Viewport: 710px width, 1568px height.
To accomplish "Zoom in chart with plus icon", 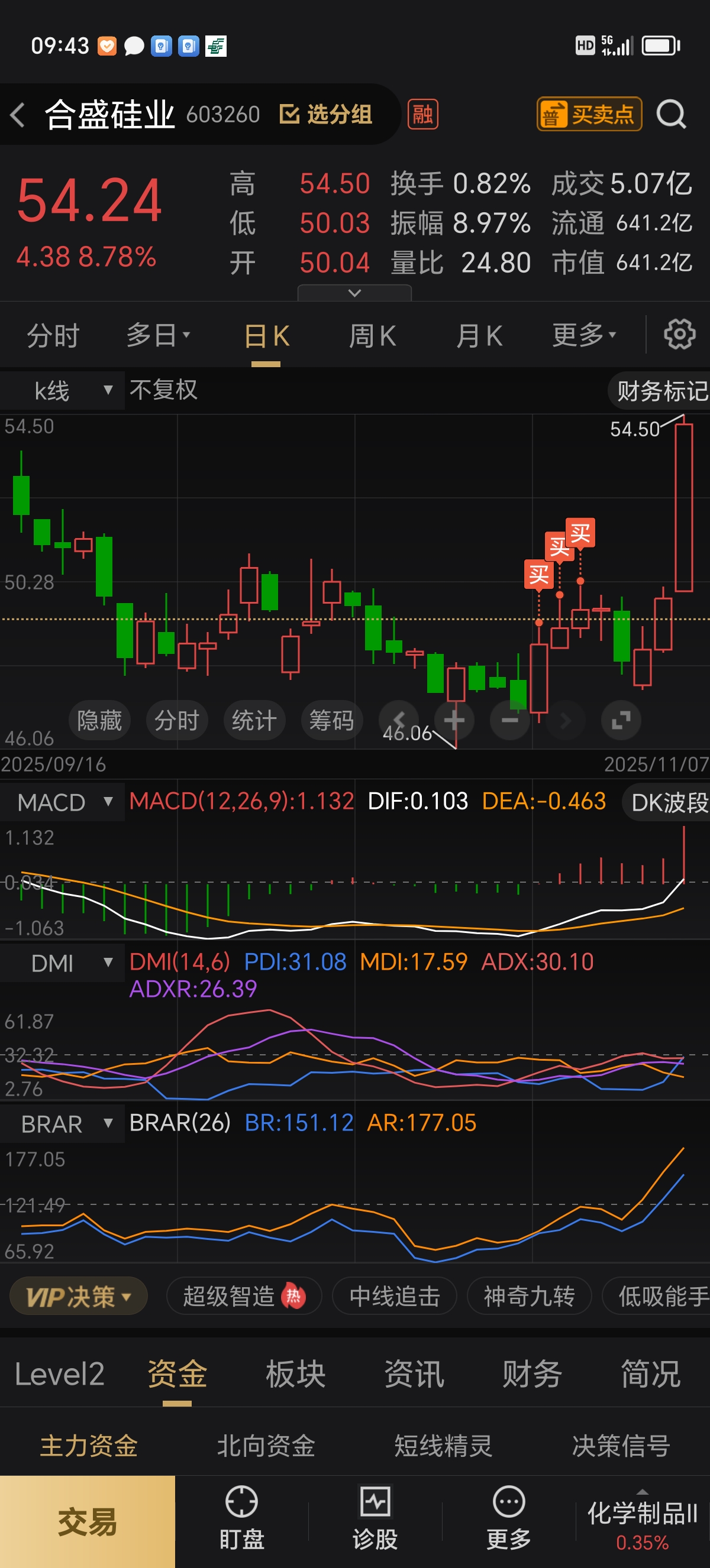I will click(x=454, y=720).
